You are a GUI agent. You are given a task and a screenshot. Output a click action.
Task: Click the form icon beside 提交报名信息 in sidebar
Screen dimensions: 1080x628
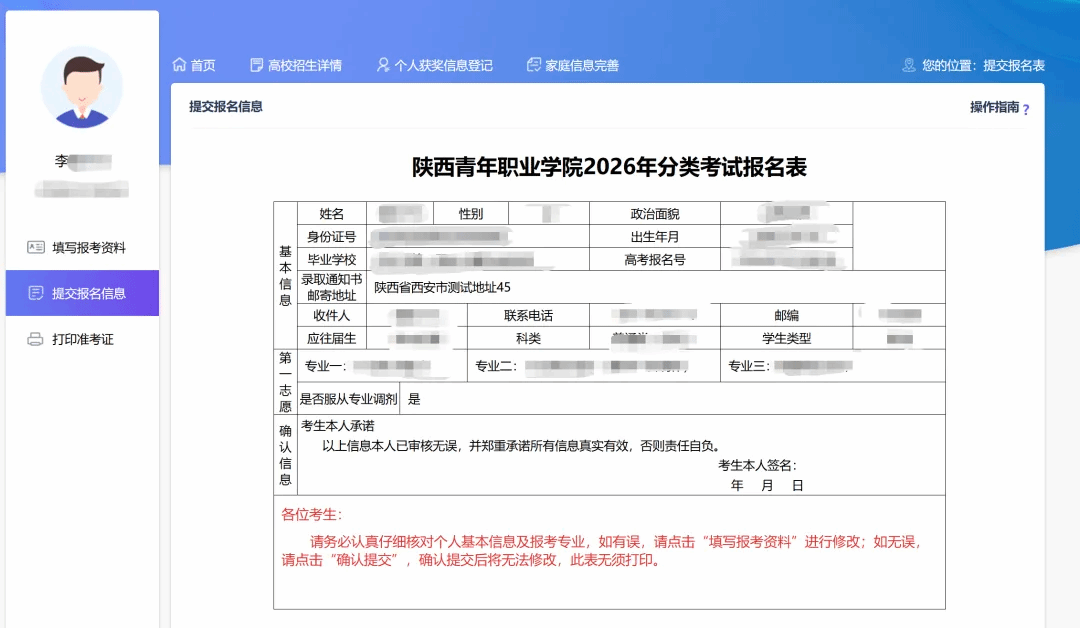36,293
